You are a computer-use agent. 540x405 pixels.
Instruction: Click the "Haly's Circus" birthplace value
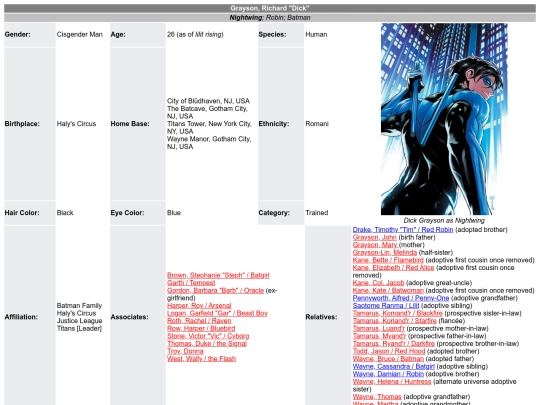(76, 124)
